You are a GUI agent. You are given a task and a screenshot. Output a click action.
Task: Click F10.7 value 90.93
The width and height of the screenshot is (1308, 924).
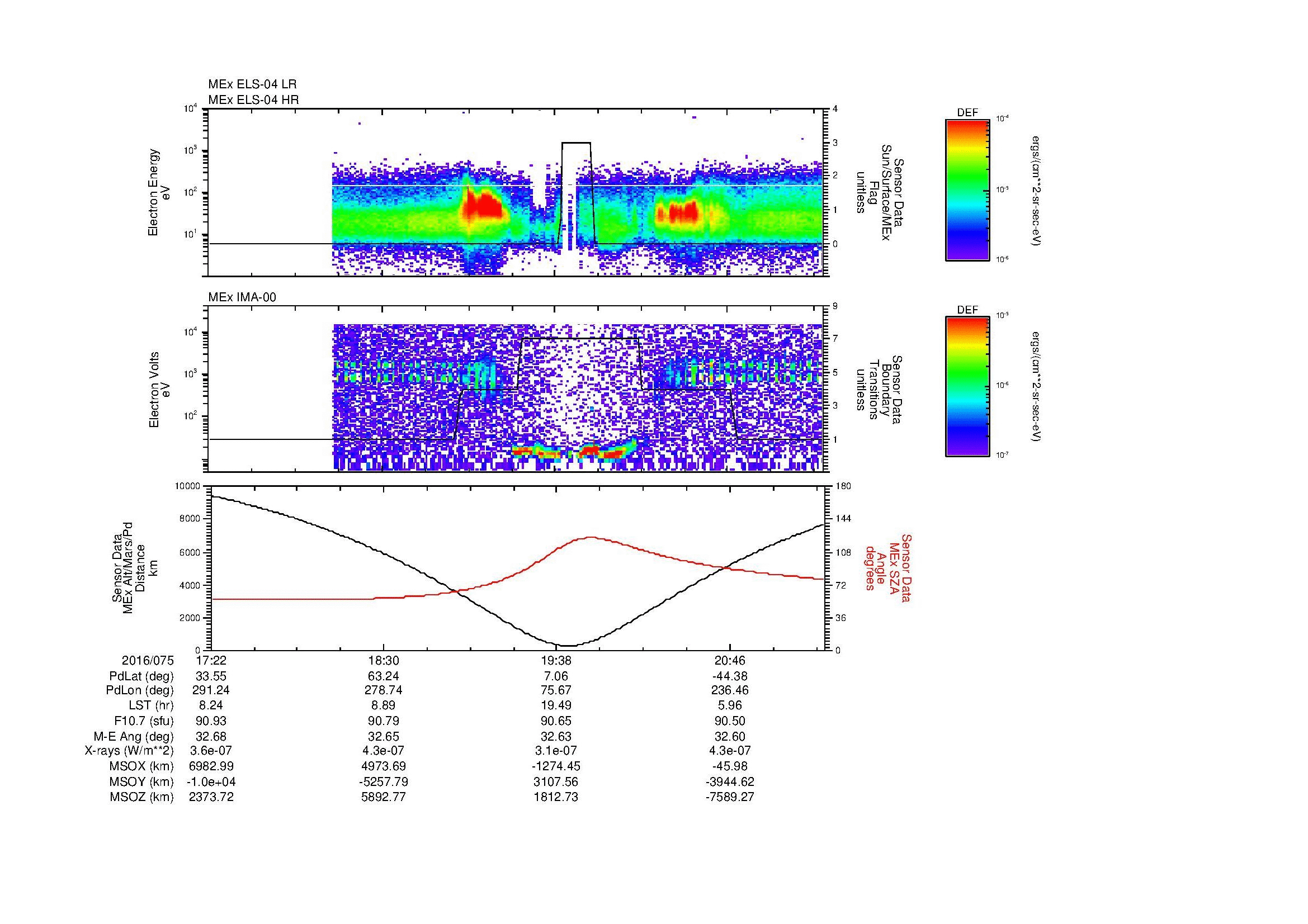point(211,721)
